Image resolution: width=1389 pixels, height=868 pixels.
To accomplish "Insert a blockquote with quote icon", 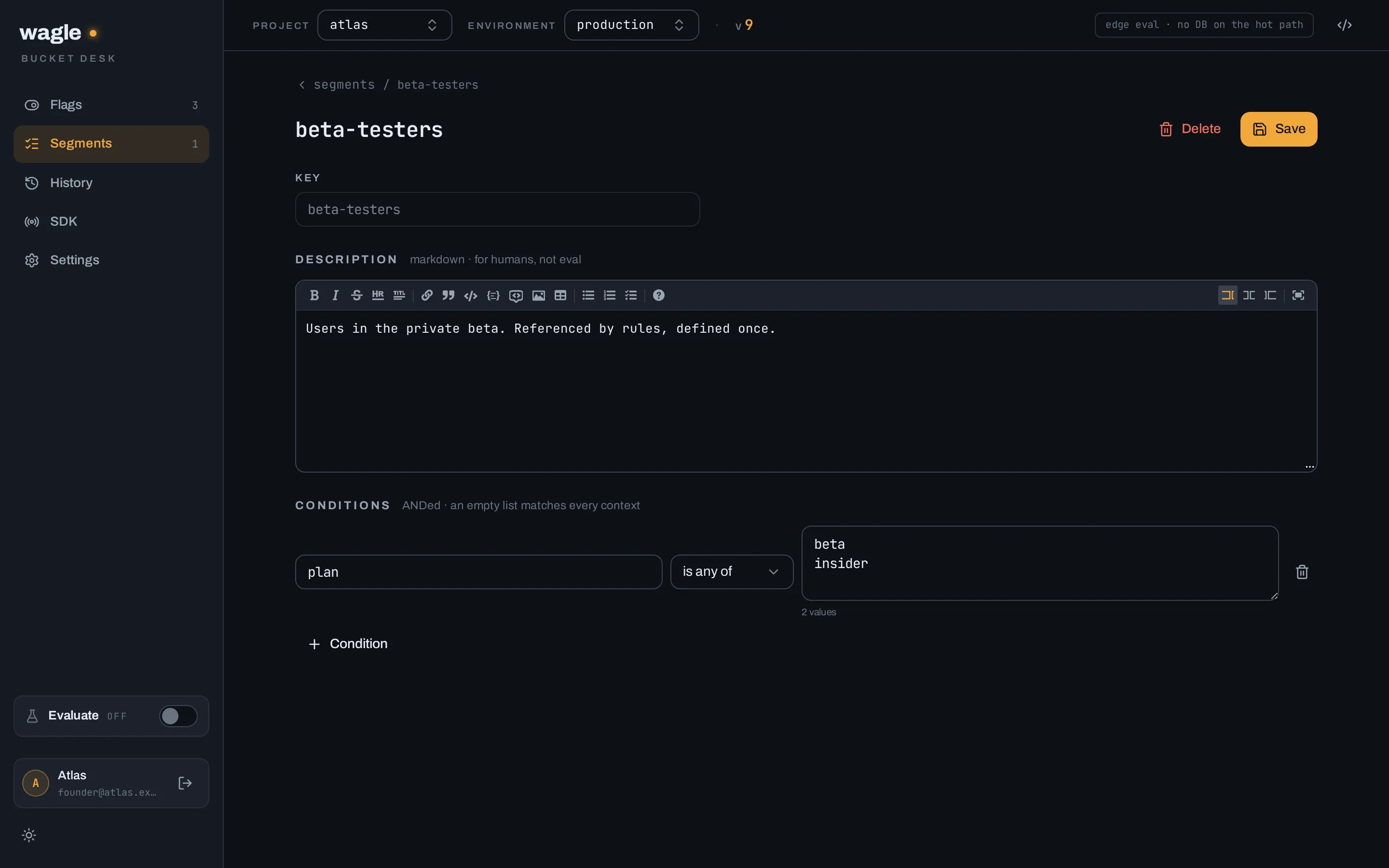I will point(448,295).
